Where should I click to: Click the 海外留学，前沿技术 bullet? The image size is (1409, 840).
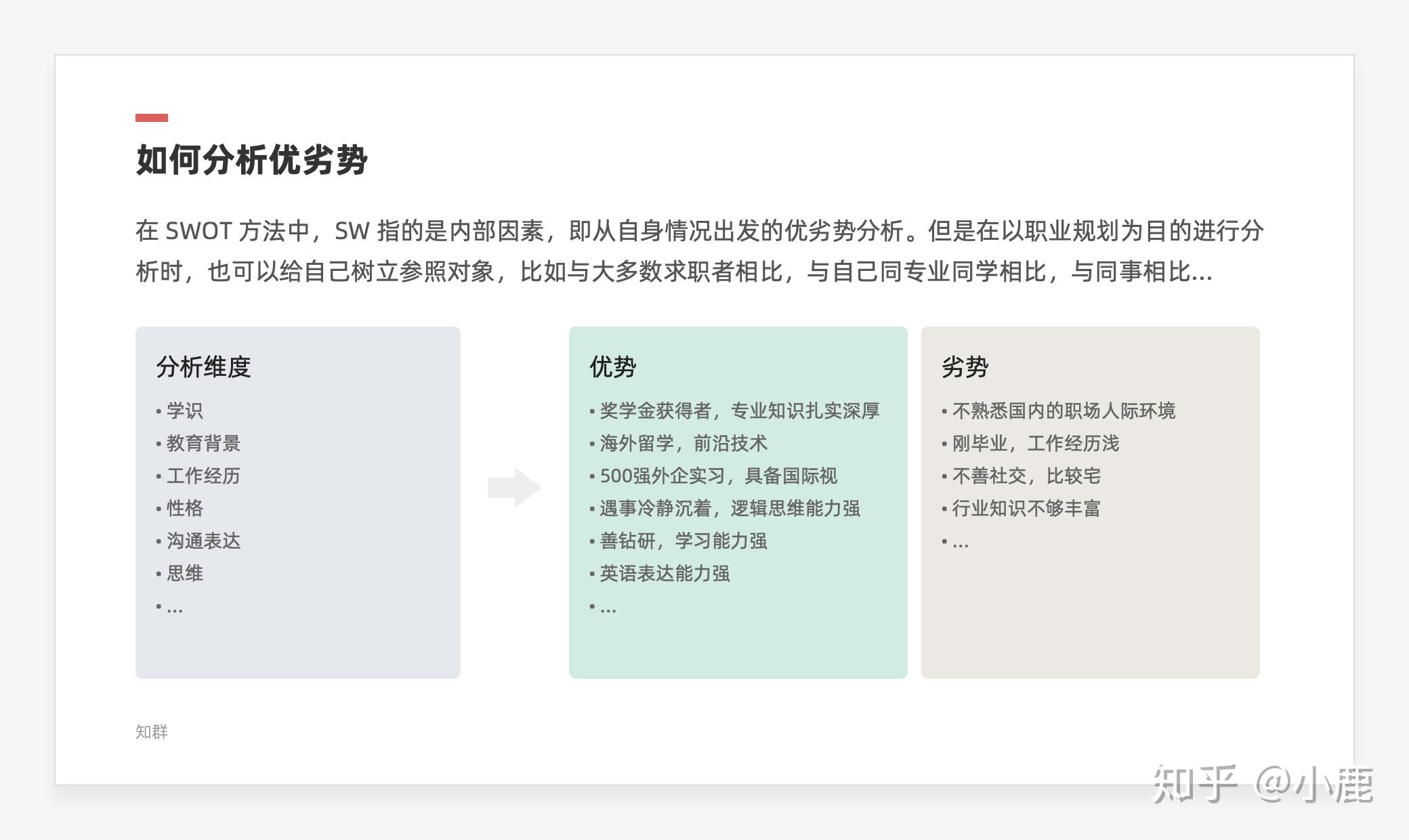point(678,443)
